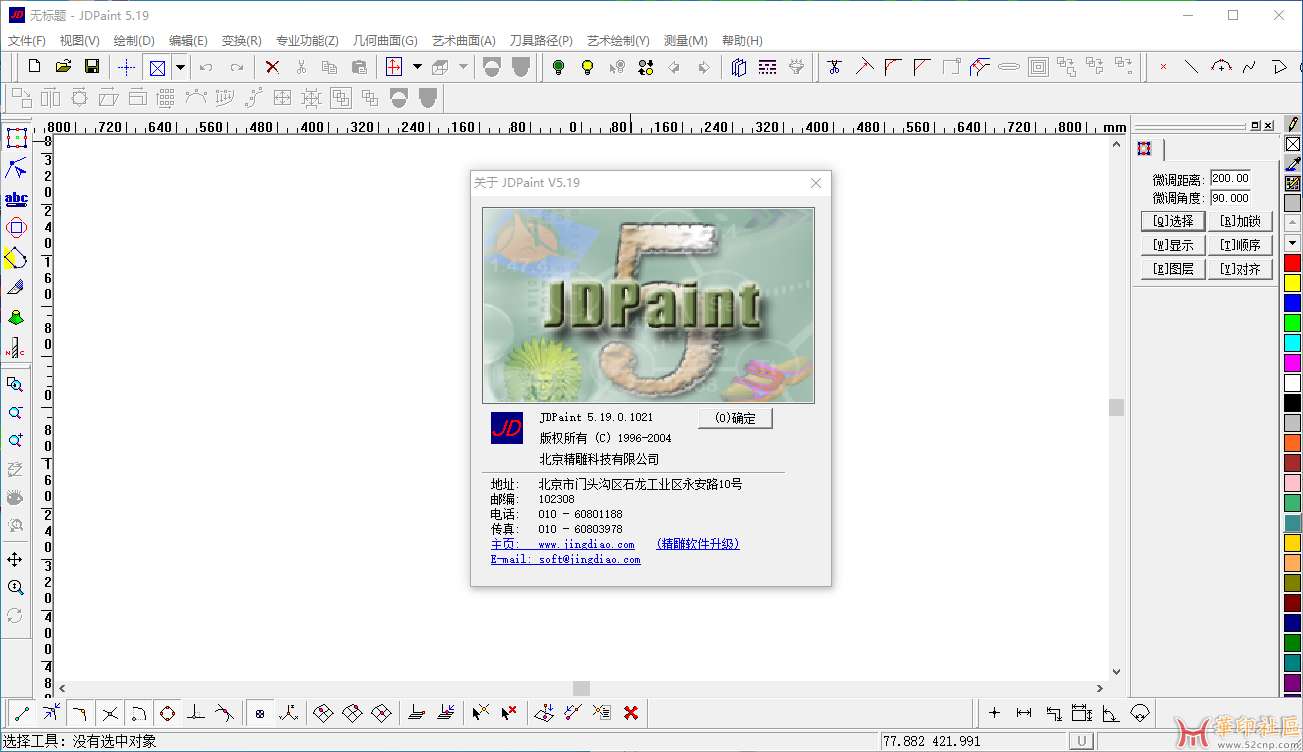Screen dimensions: 1303x752
Task: Select the straight line drawing tool
Action: (1191, 67)
